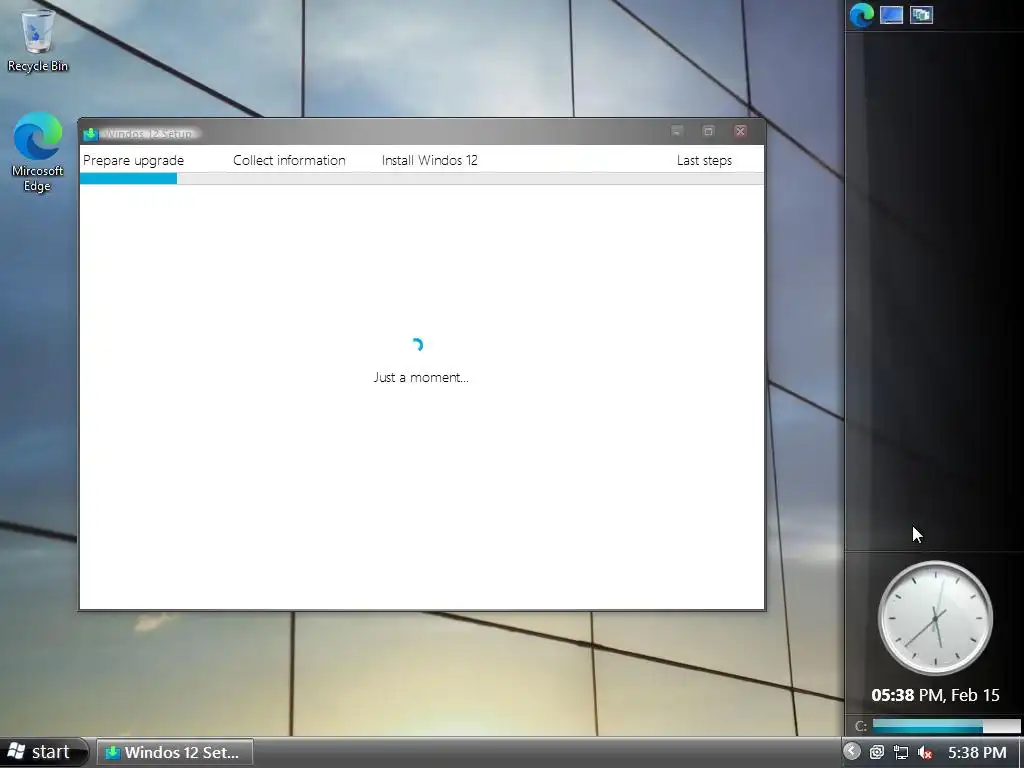Click the Start button
The height and width of the screenshot is (768, 1024).
(x=42, y=752)
